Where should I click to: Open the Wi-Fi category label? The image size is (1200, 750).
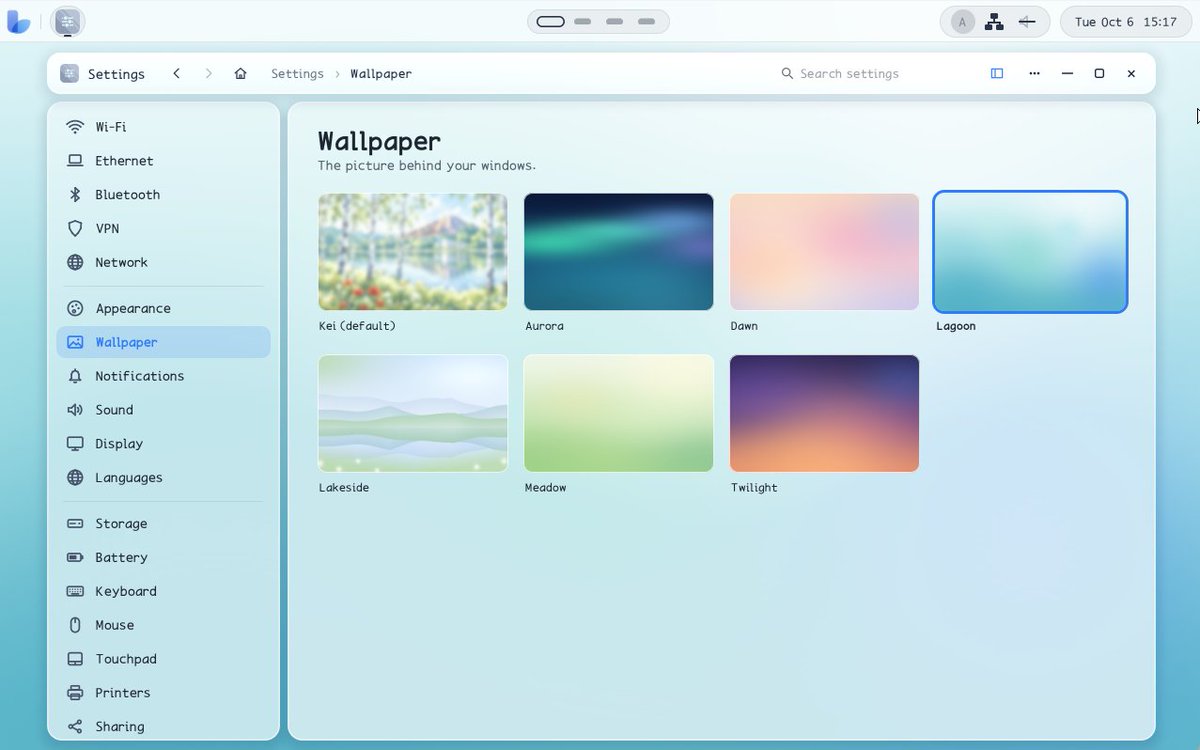pos(111,127)
